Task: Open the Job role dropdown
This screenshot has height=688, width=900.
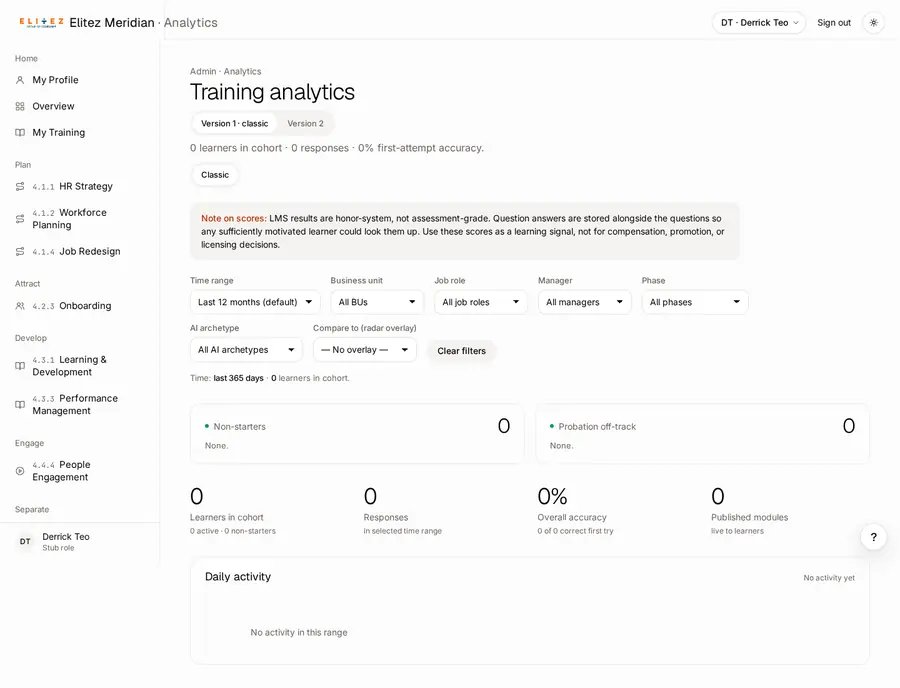Action: (480, 302)
